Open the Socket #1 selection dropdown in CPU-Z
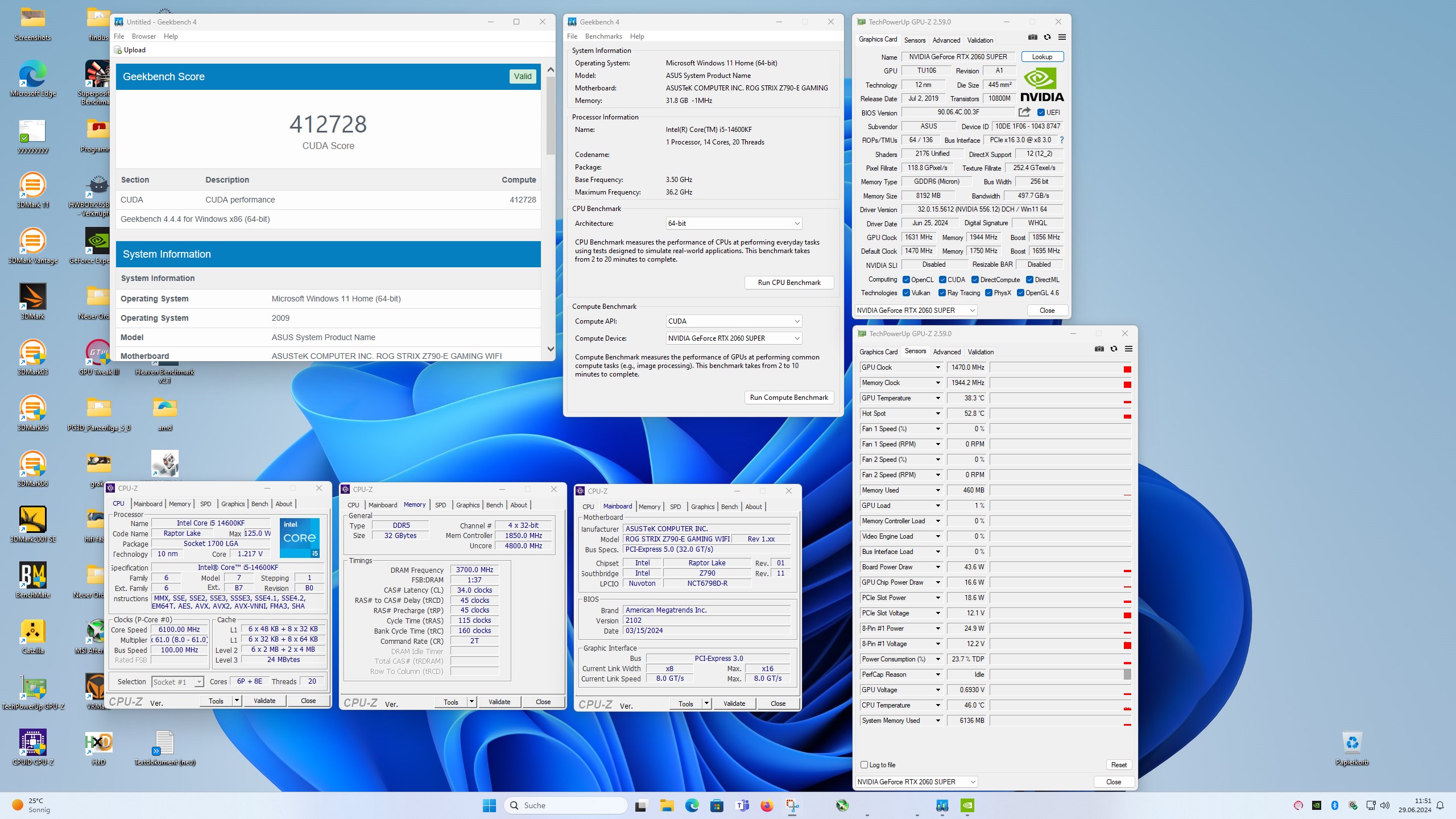Viewport: 1456px width, 819px height. tap(177, 682)
